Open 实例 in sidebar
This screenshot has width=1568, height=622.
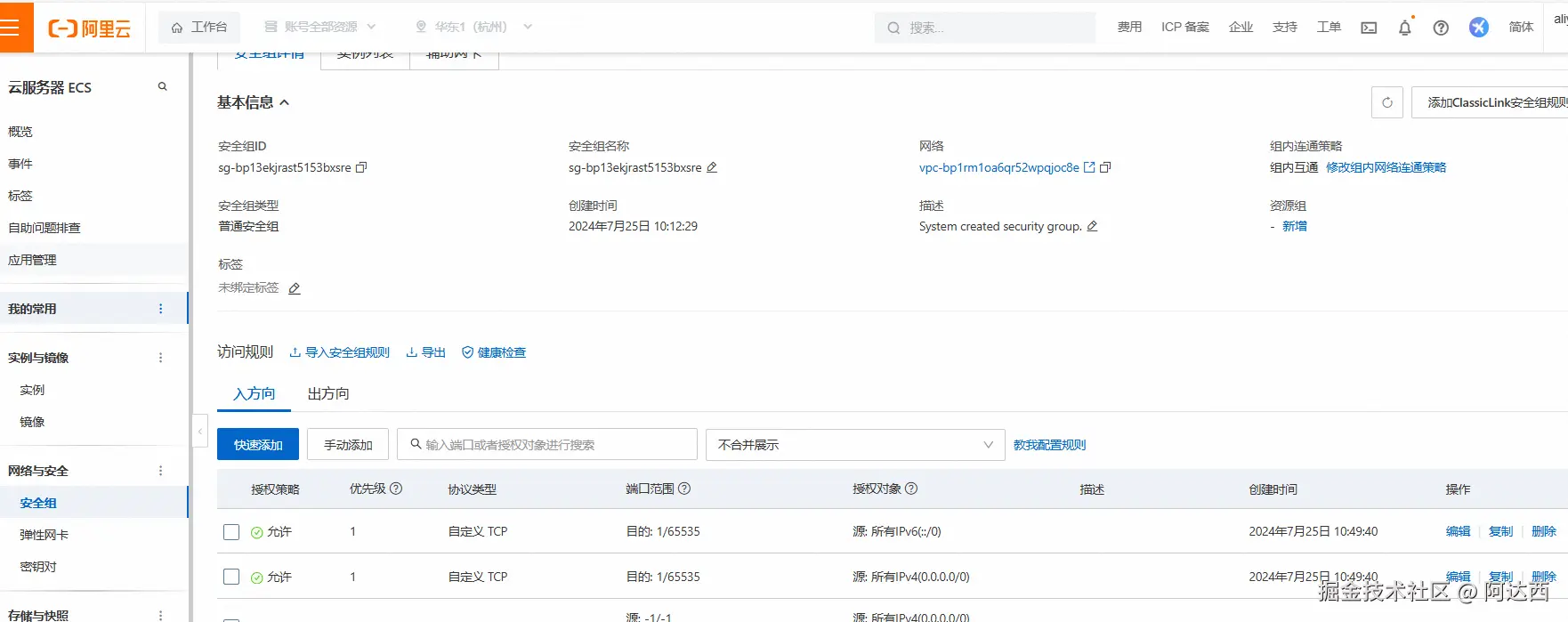(x=32, y=390)
